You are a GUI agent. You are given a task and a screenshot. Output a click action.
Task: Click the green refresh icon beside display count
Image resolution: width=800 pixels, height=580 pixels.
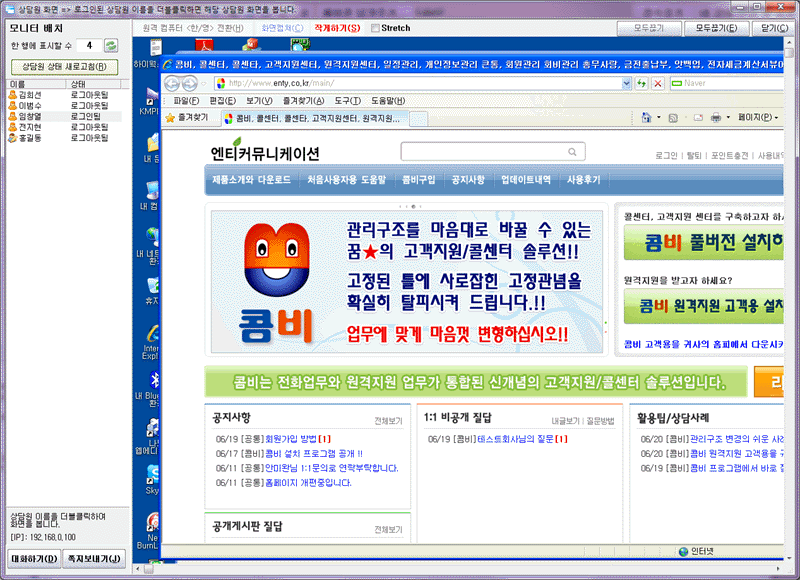coord(111,46)
